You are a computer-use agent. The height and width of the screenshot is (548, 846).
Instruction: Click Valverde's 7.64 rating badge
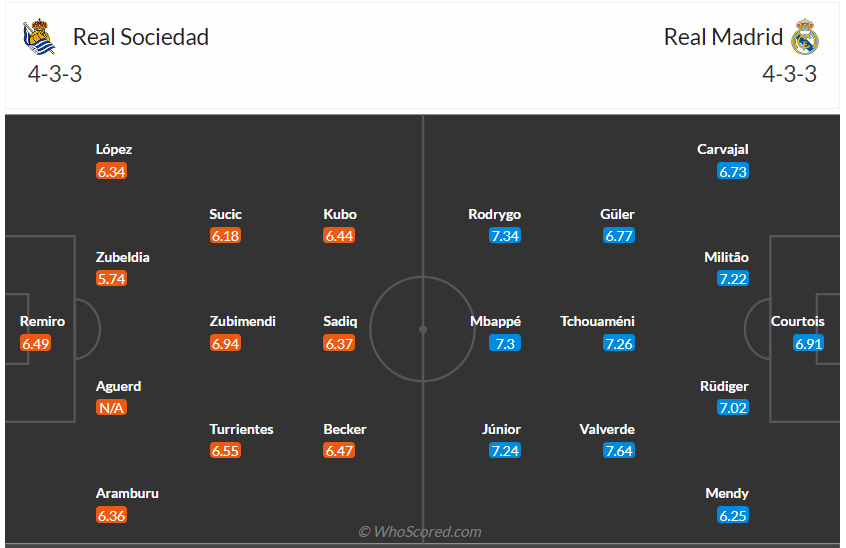click(619, 451)
